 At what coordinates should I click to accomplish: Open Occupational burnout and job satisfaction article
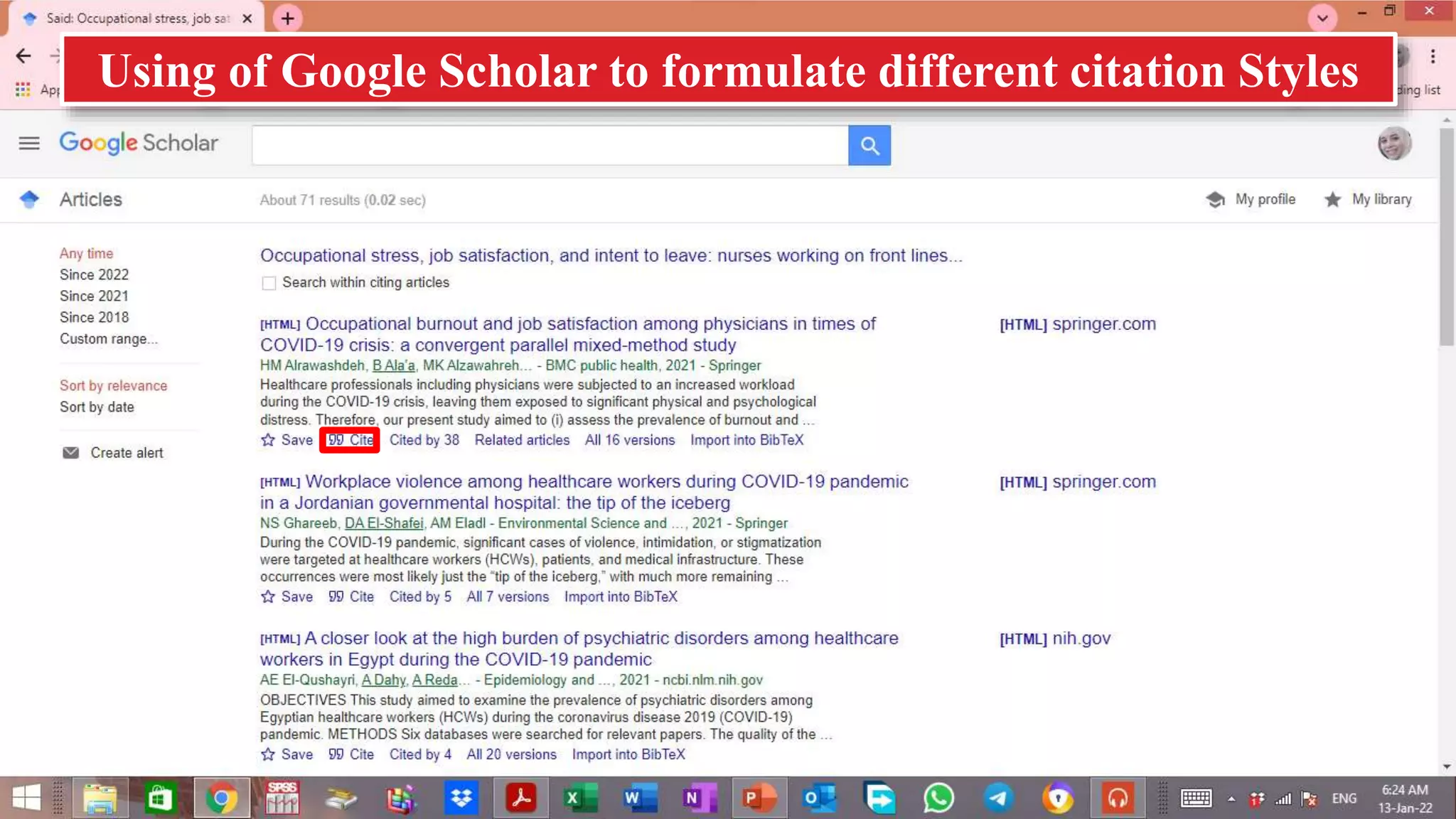coord(568,334)
